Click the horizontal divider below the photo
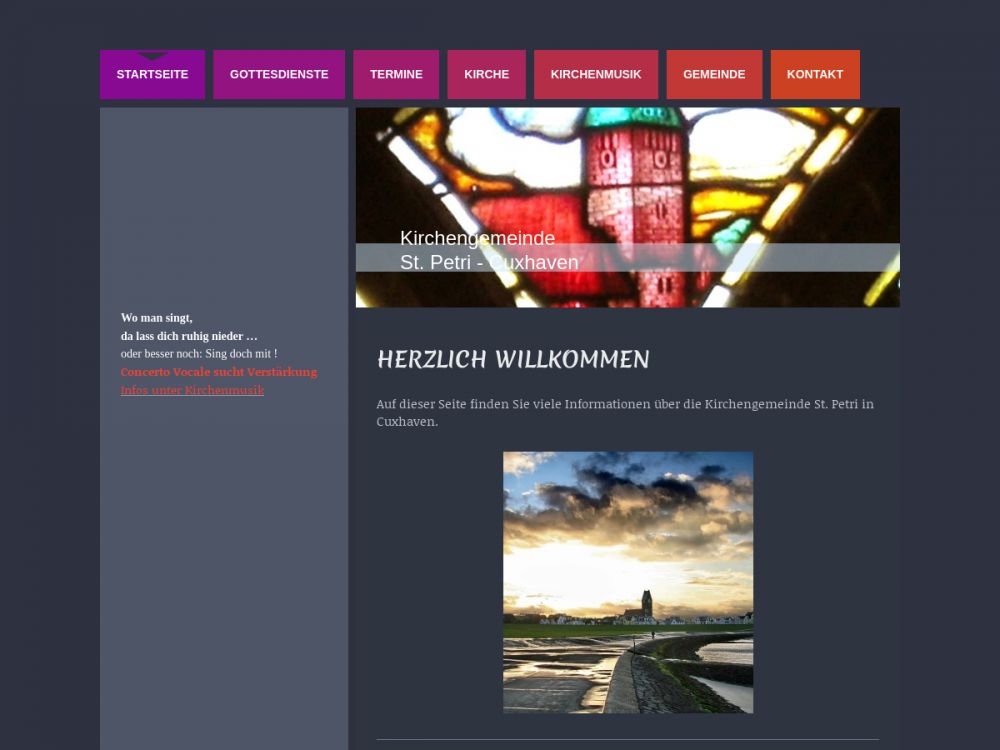This screenshot has height=750, width=1000. 627,739
